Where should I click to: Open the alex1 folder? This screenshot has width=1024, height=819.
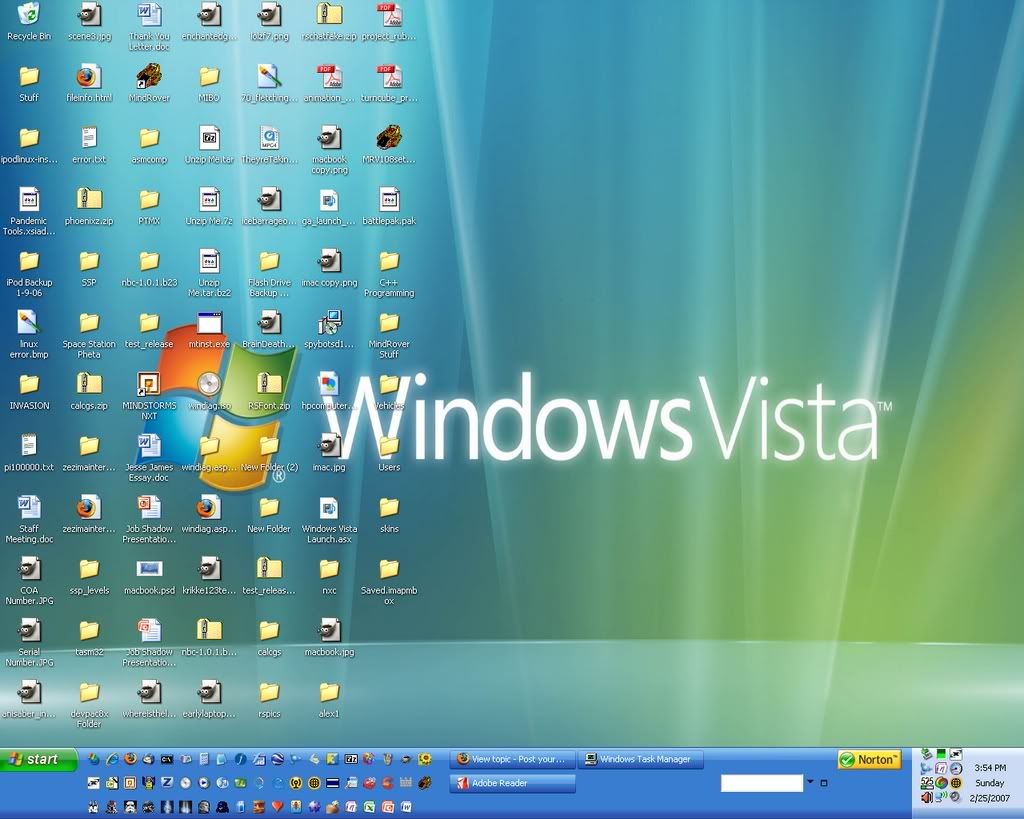(329, 698)
